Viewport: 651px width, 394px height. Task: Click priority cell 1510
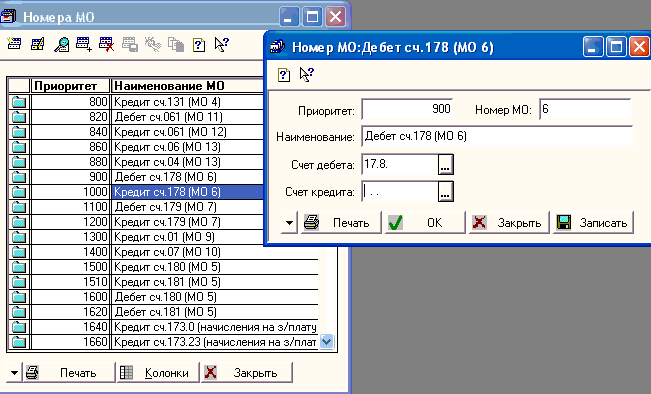(x=70, y=281)
